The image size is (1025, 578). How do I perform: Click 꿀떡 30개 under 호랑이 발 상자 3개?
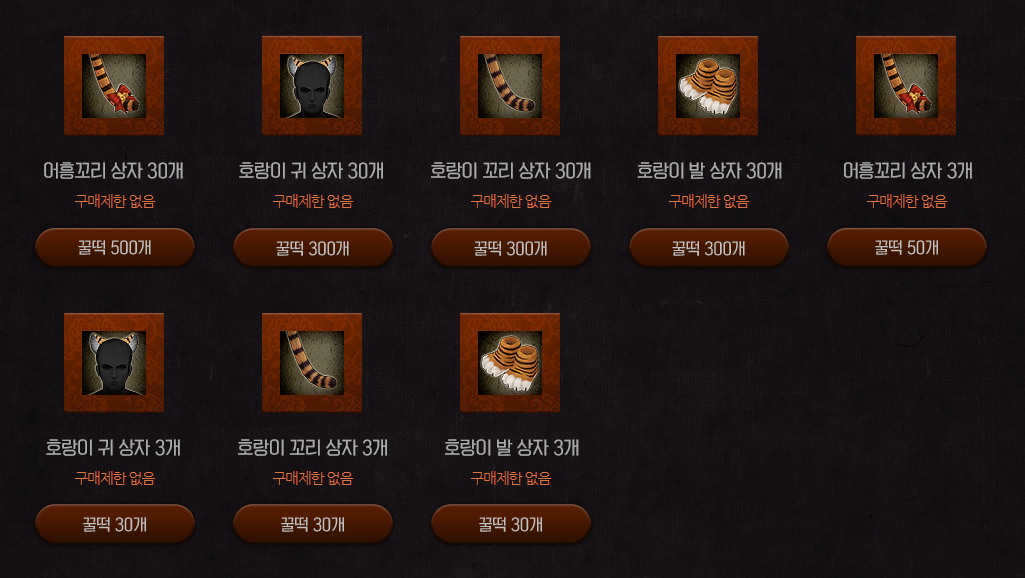(511, 524)
